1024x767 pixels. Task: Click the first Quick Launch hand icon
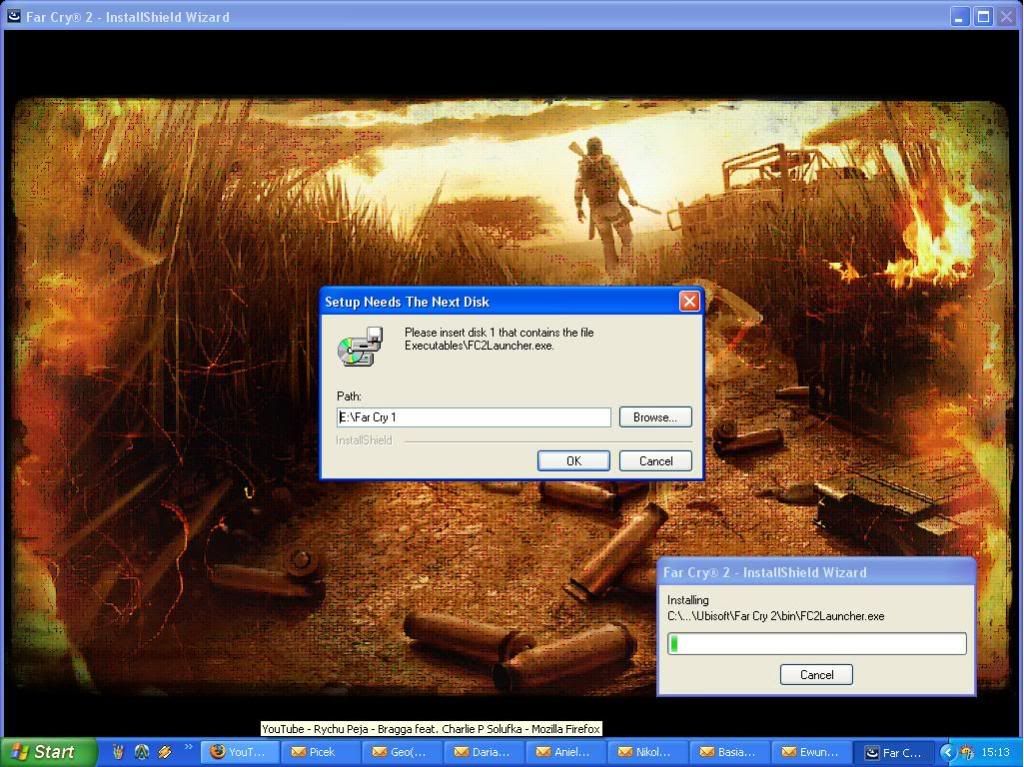pyautogui.click(x=118, y=752)
